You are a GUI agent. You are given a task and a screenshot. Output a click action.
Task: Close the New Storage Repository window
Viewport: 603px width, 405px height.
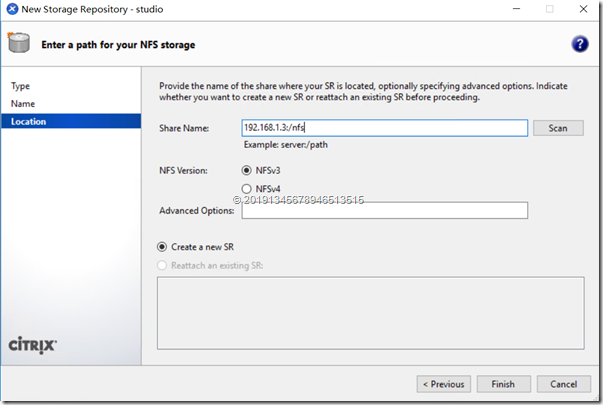pyautogui.click(x=585, y=8)
